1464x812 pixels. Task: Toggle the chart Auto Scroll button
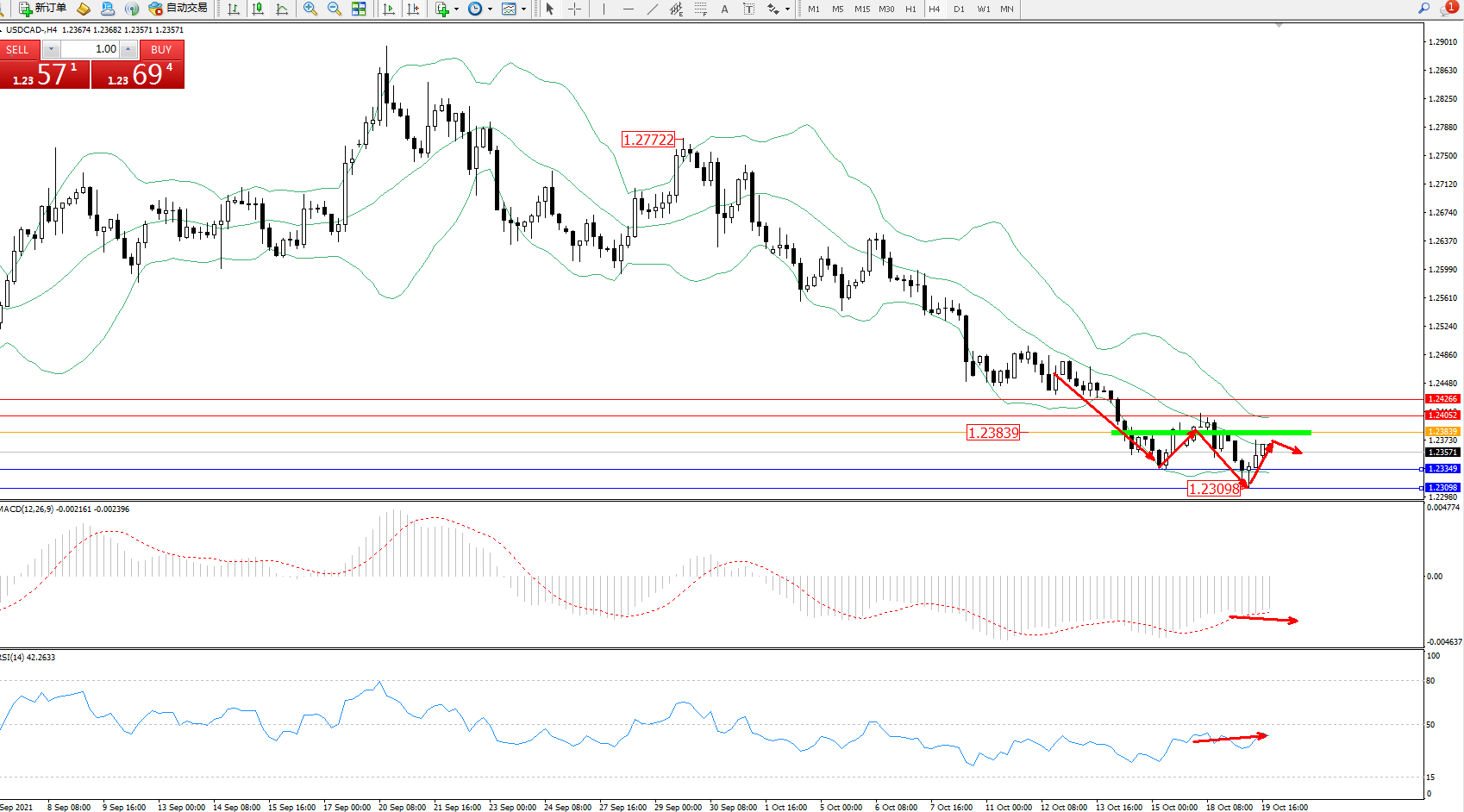click(389, 9)
